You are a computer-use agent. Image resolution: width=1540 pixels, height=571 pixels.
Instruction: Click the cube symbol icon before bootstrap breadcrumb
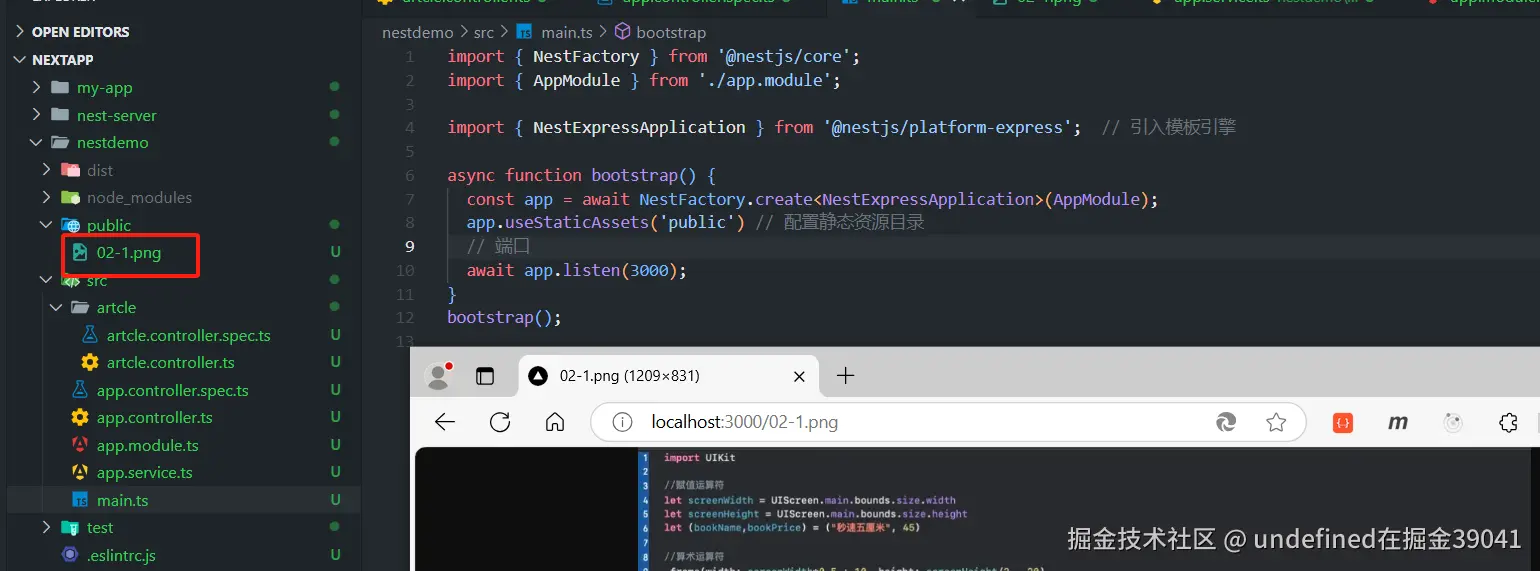(x=622, y=33)
